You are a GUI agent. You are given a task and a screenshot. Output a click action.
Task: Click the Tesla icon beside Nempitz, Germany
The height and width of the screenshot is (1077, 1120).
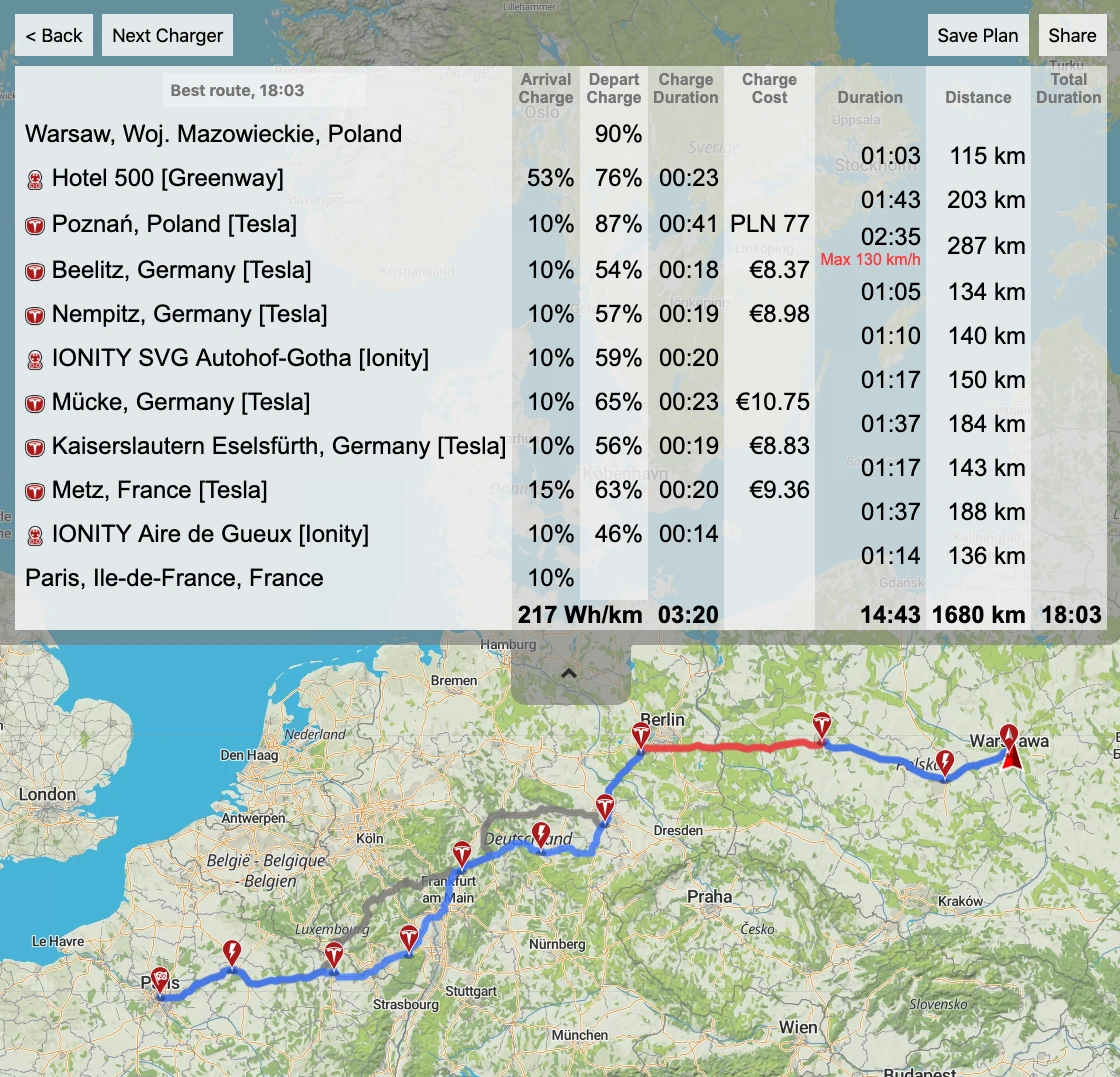(34, 315)
